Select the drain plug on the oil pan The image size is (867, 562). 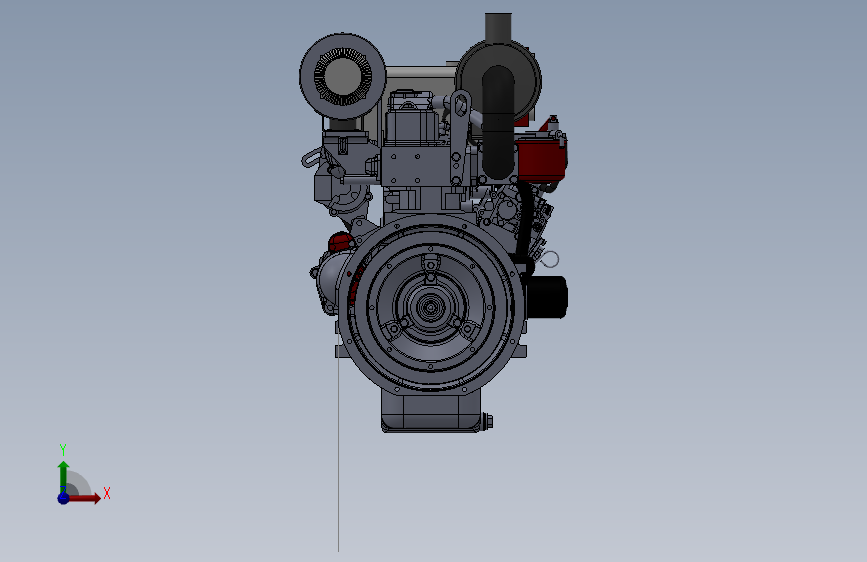pyautogui.click(x=488, y=422)
